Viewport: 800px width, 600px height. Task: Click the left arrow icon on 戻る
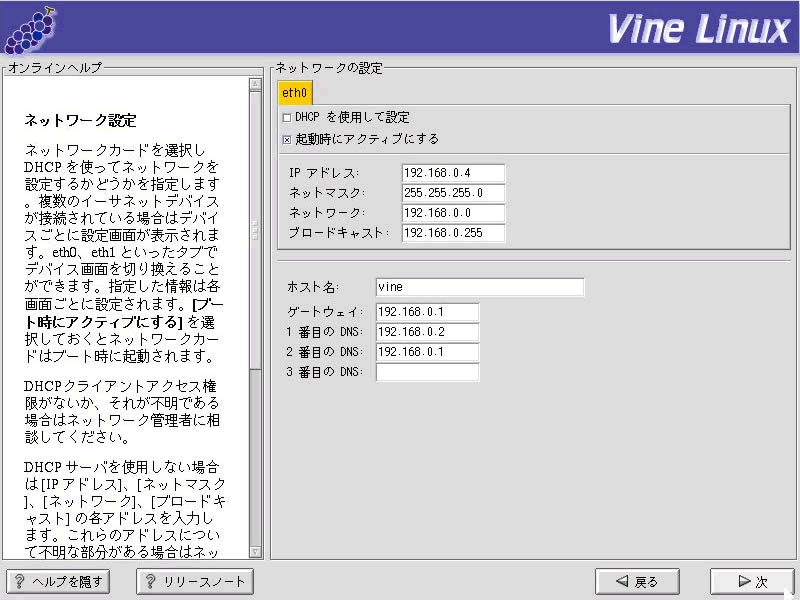(x=622, y=581)
